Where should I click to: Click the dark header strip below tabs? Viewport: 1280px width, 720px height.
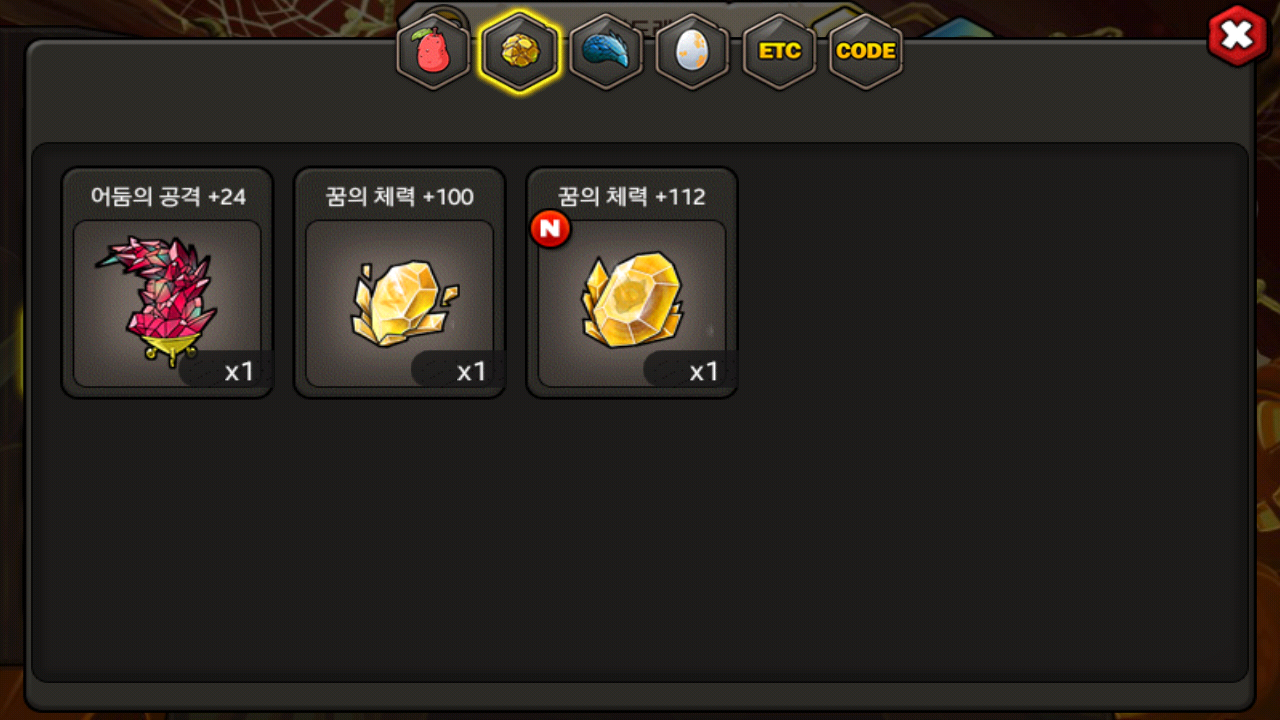click(x=640, y=115)
